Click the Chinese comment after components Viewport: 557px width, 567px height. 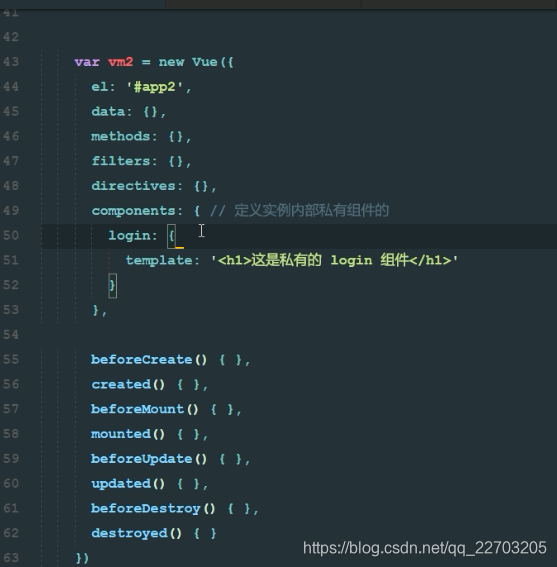[299, 210]
